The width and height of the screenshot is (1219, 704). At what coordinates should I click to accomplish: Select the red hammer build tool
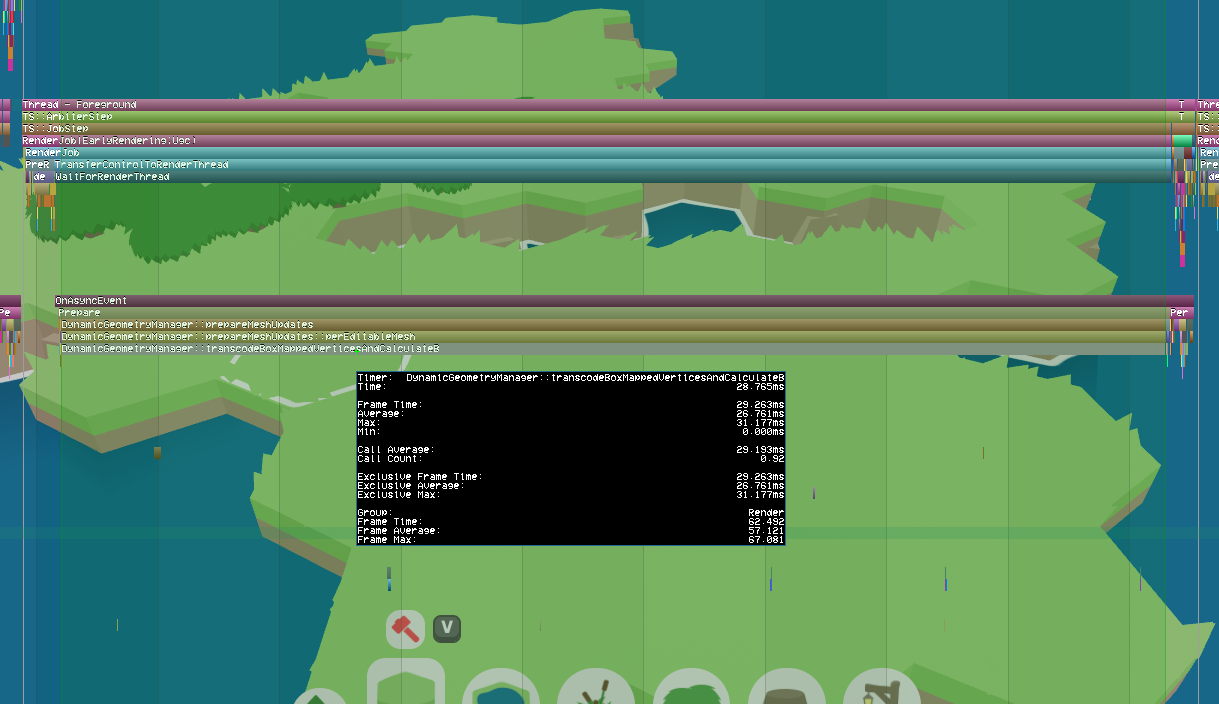click(x=405, y=629)
